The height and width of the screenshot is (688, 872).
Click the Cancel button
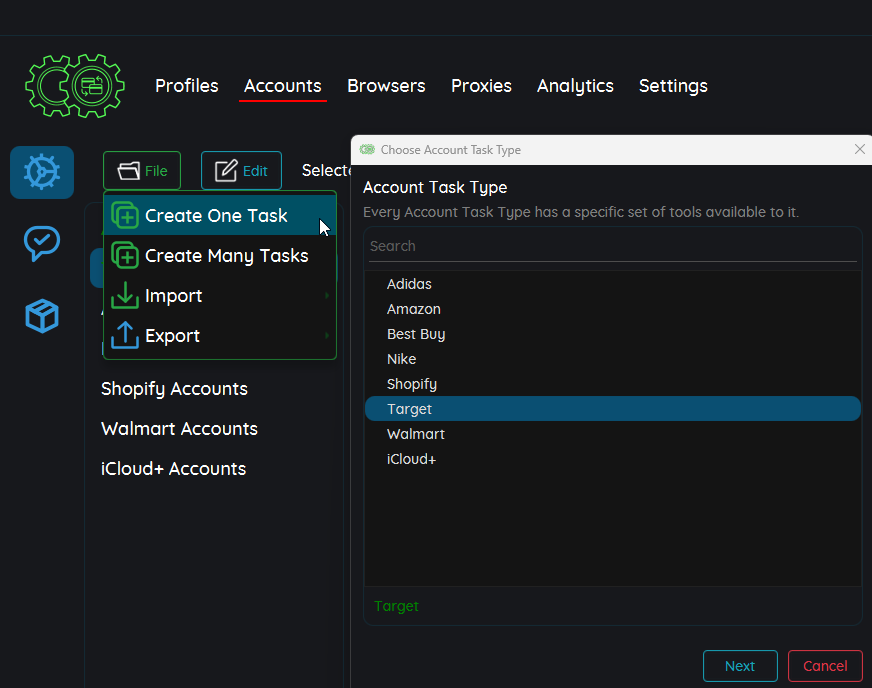(x=825, y=666)
